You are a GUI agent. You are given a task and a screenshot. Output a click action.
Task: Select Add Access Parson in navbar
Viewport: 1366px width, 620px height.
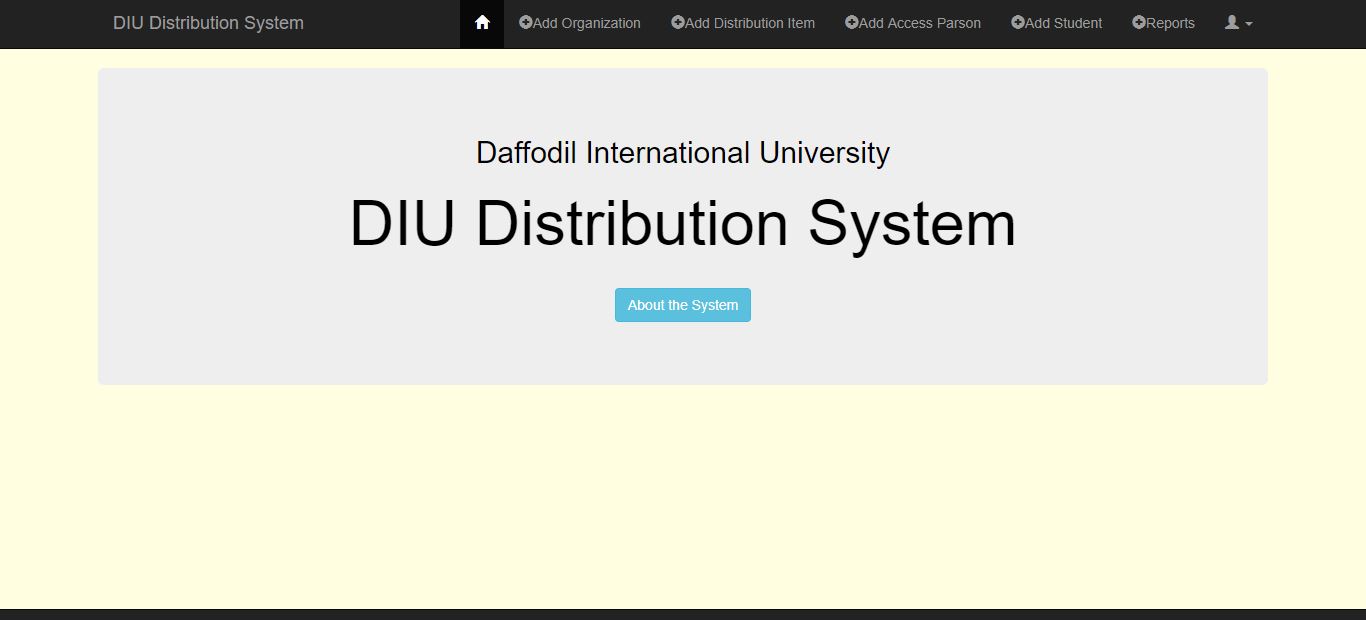point(913,23)
